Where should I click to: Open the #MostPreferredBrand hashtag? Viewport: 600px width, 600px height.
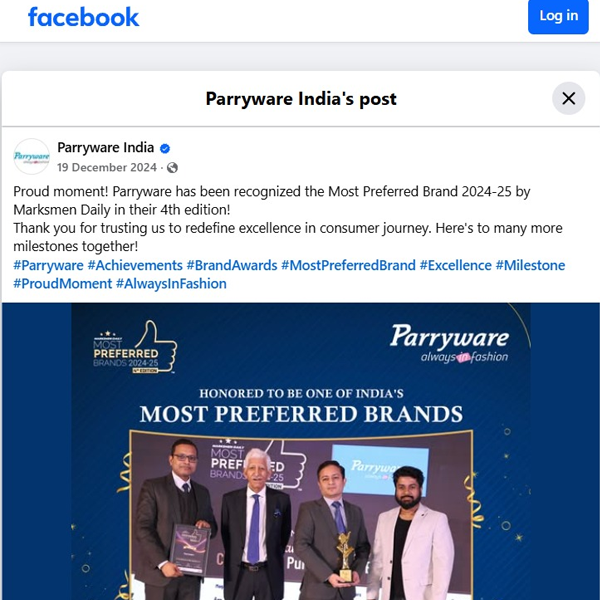tap(348, 265)
